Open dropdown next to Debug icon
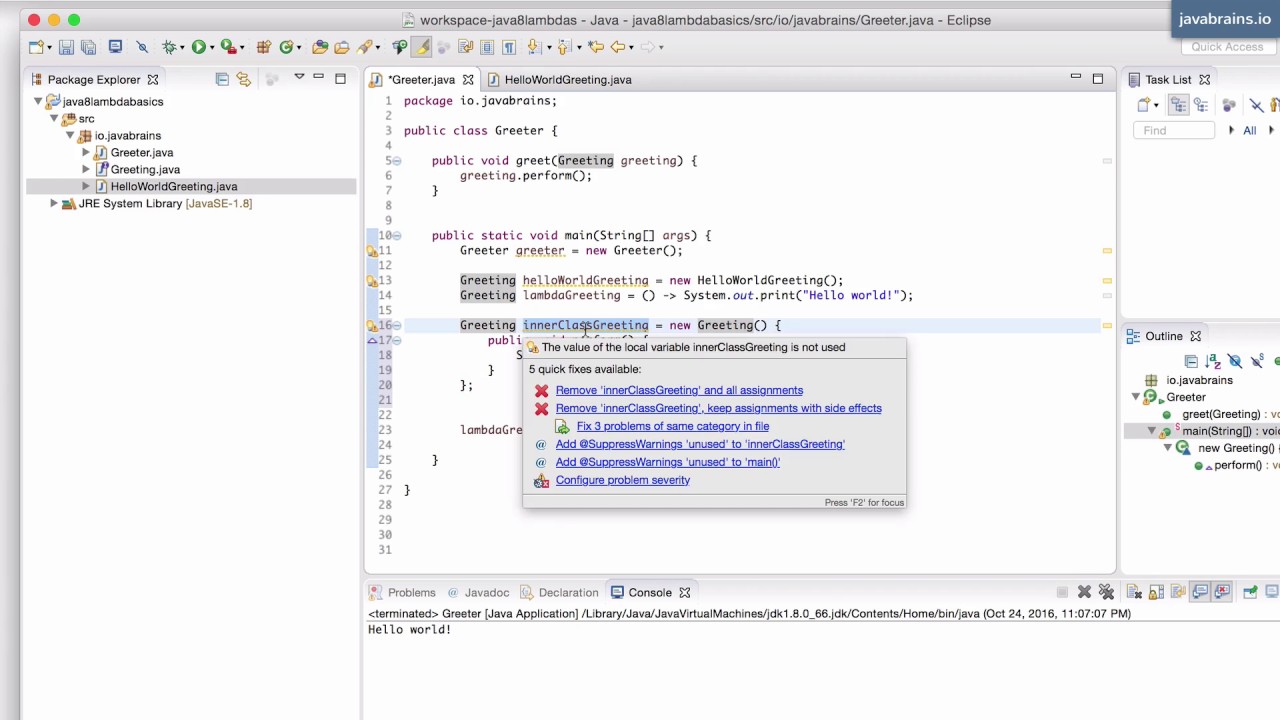 182,48
